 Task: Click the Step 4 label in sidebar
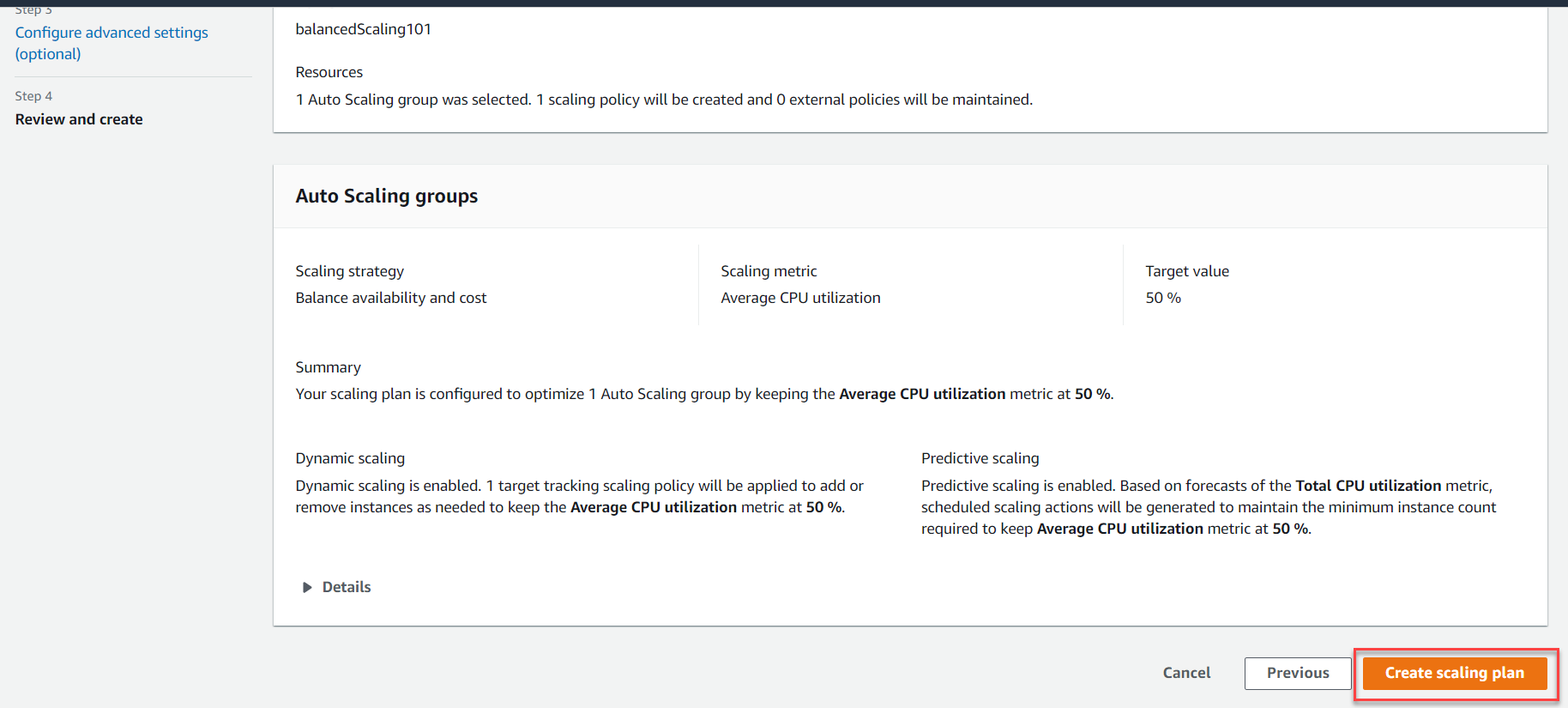[33, 96]
